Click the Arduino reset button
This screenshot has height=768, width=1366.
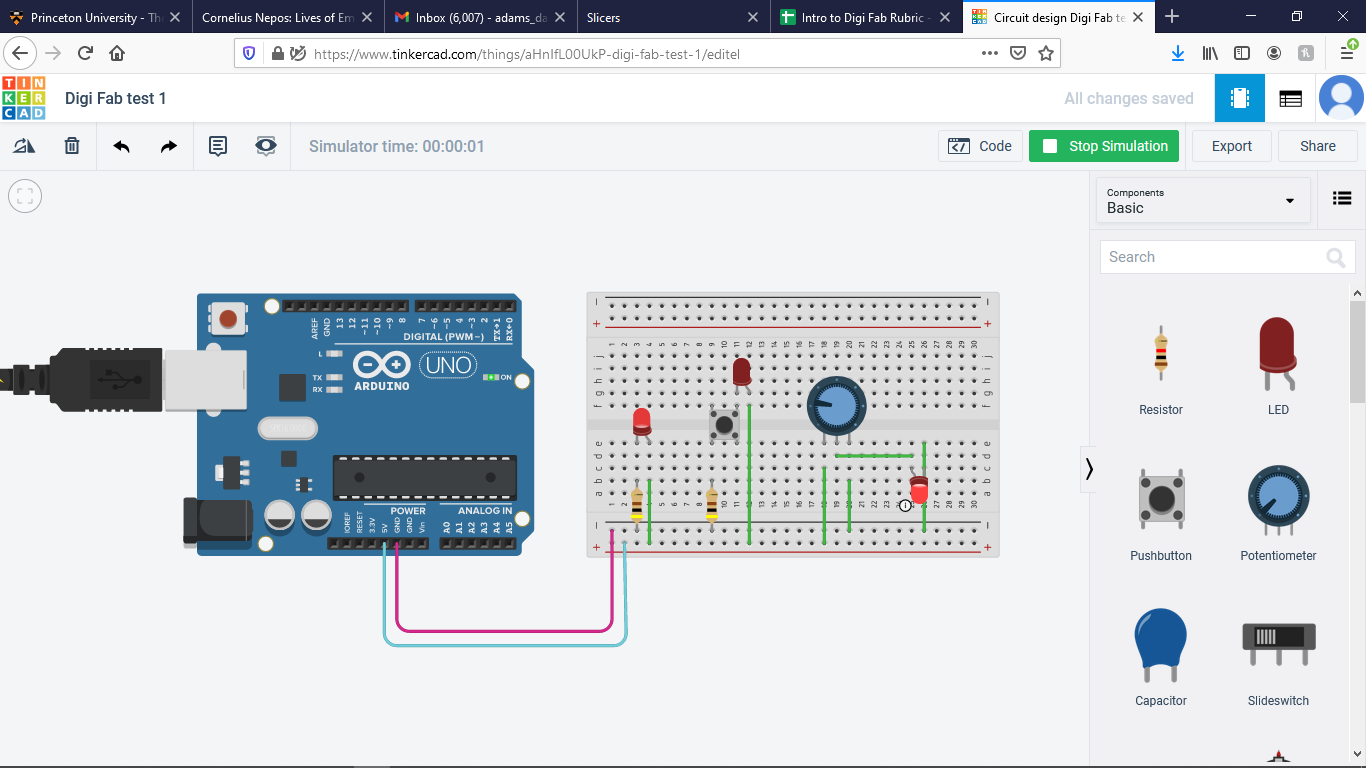tap(228, 319)
